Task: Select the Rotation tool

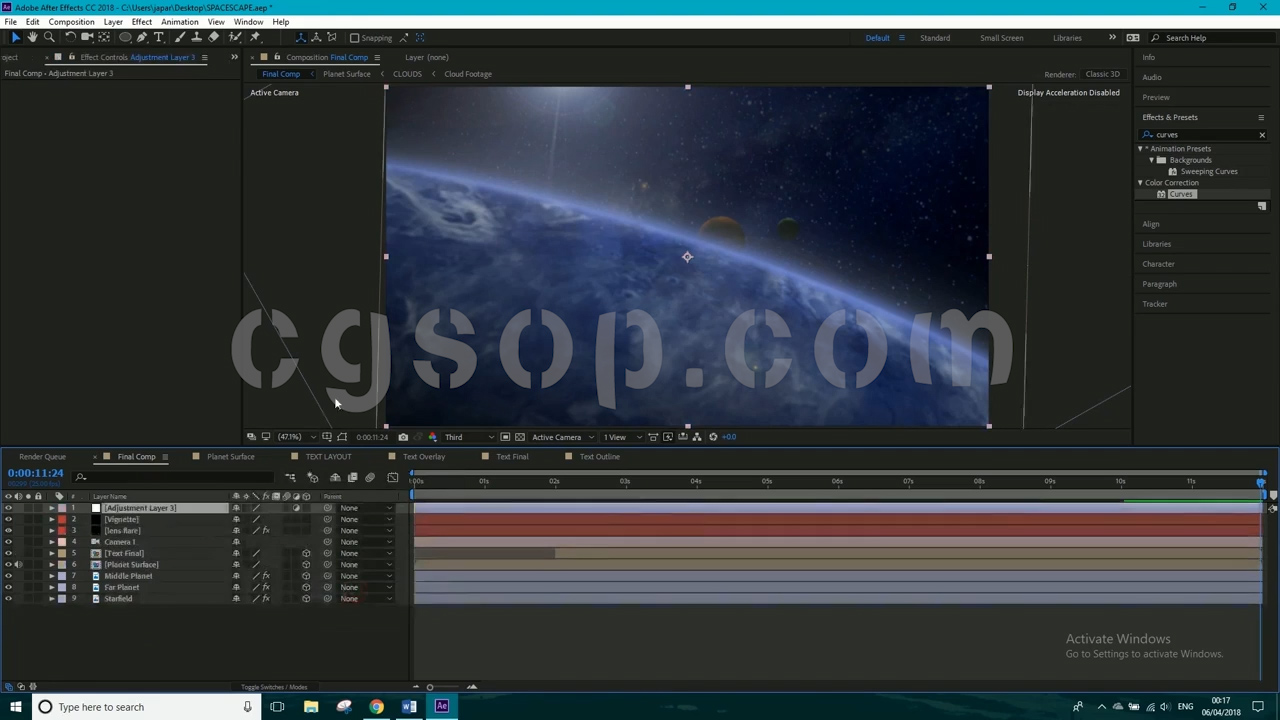Action: (x=70, y=37)
